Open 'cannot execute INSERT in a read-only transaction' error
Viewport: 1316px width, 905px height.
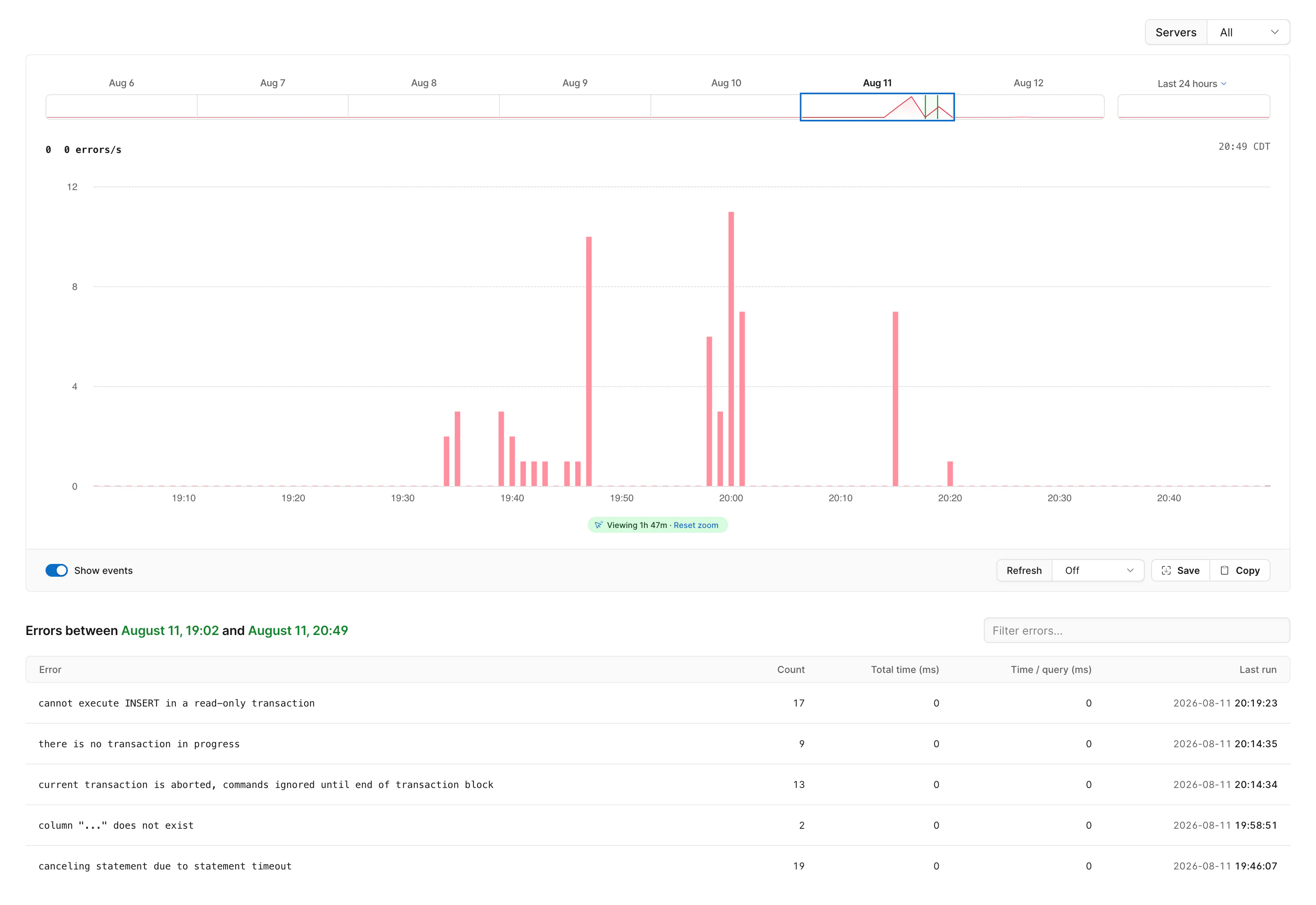(658, 703)
